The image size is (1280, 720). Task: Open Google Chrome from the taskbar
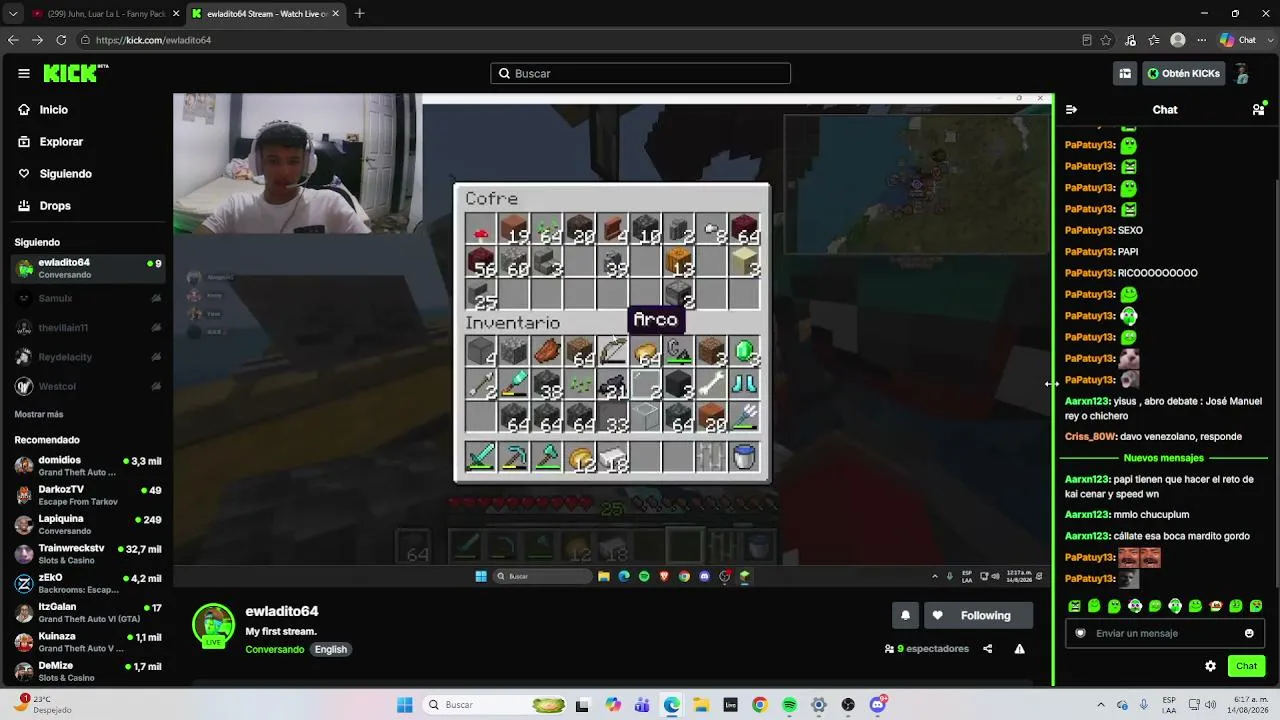(760, 705)
